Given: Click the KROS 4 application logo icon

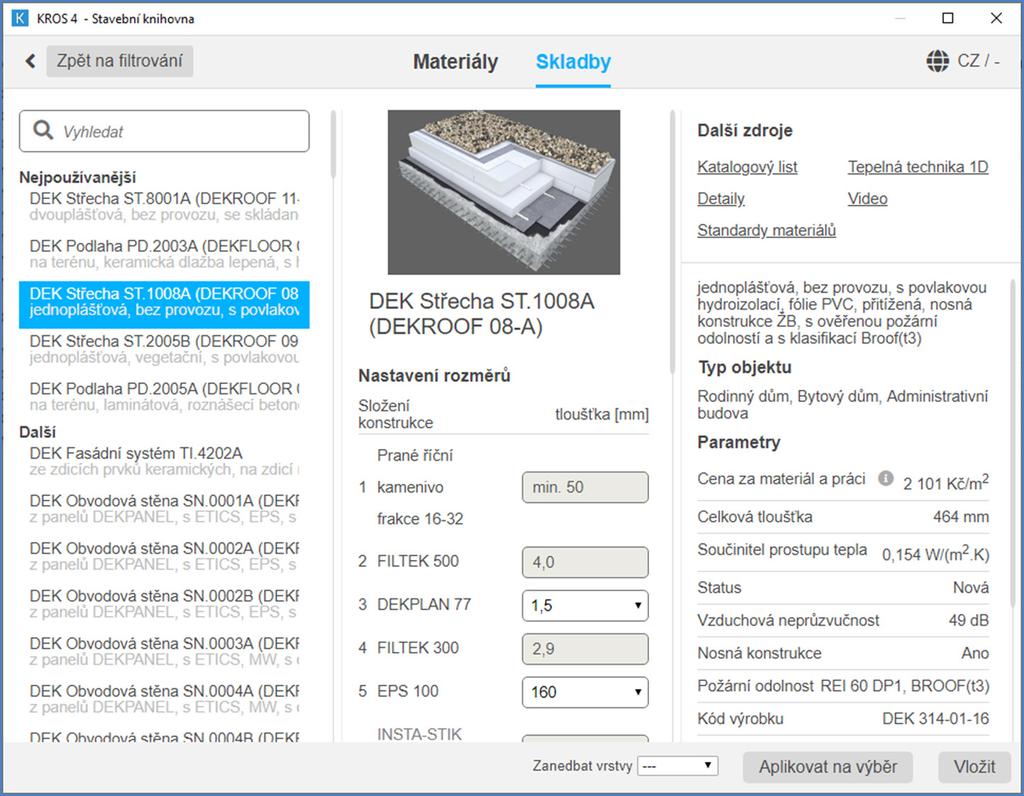Looking at the screenshot, I should pos(20,18).
